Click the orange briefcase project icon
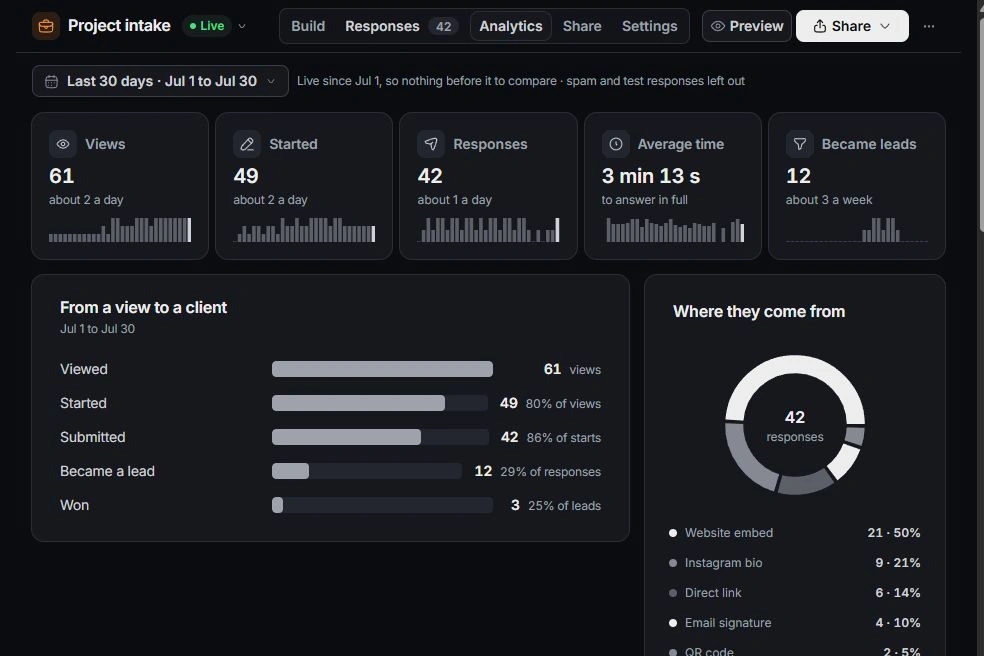The height and width of the screenshot is (656, 984). pos(46,26)
